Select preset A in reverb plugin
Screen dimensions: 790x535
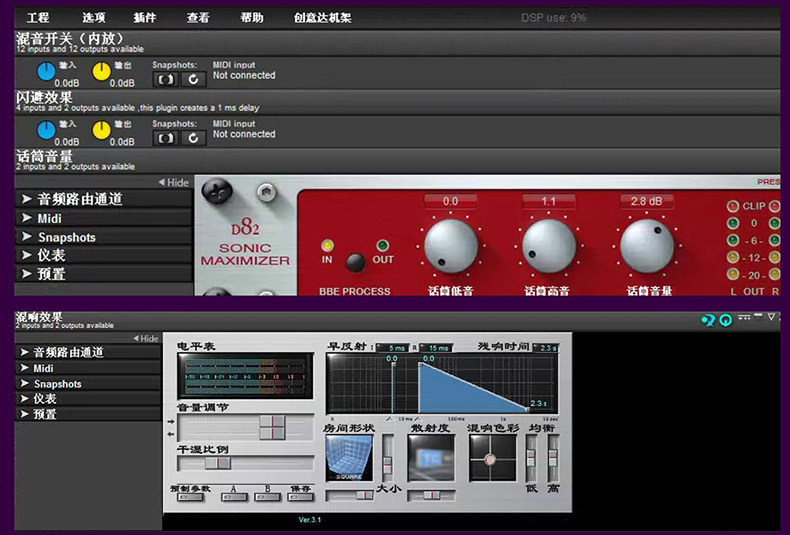click(234, 497)
